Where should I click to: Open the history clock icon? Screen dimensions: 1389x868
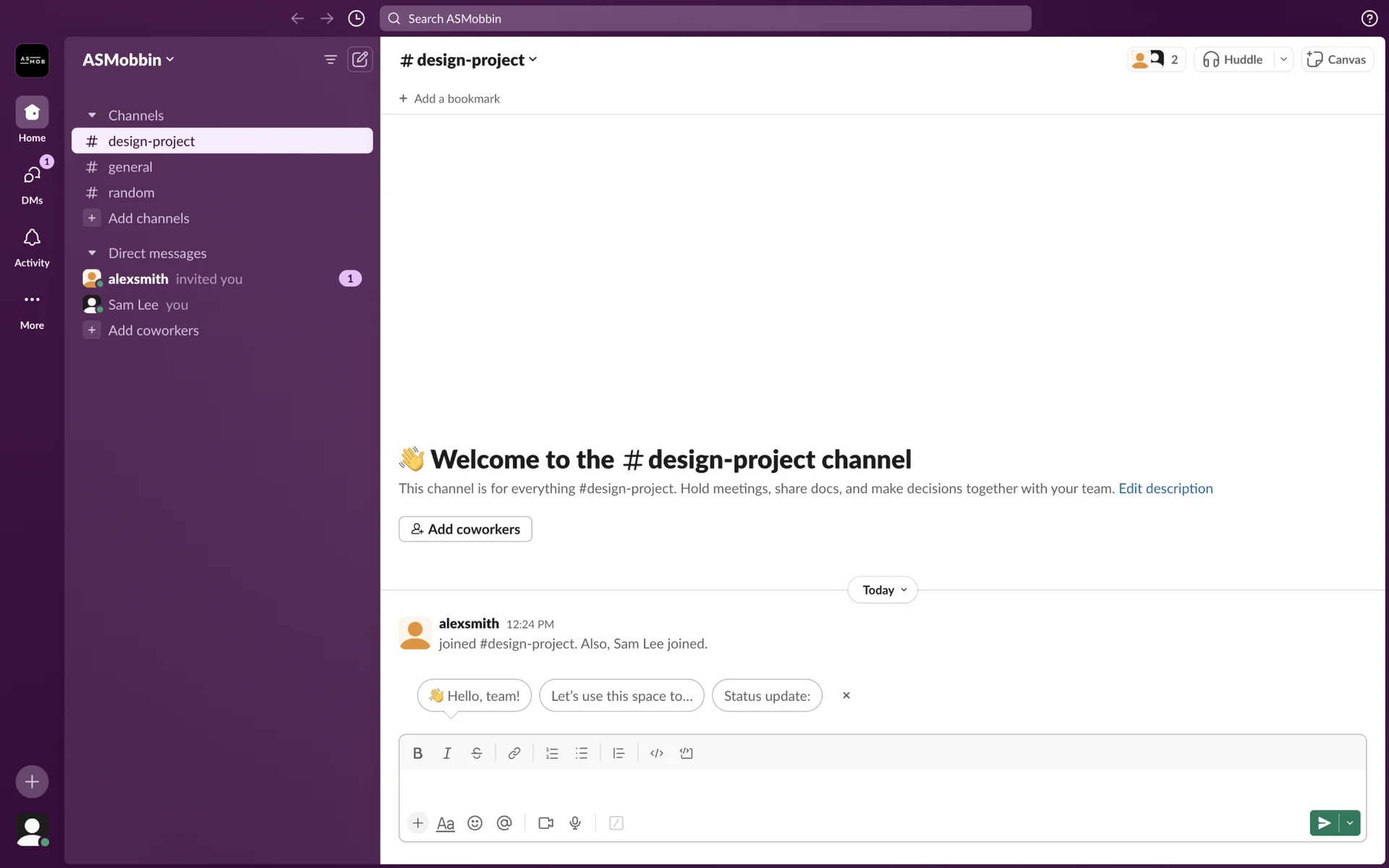pyautogui.click(x=356, y=19)
